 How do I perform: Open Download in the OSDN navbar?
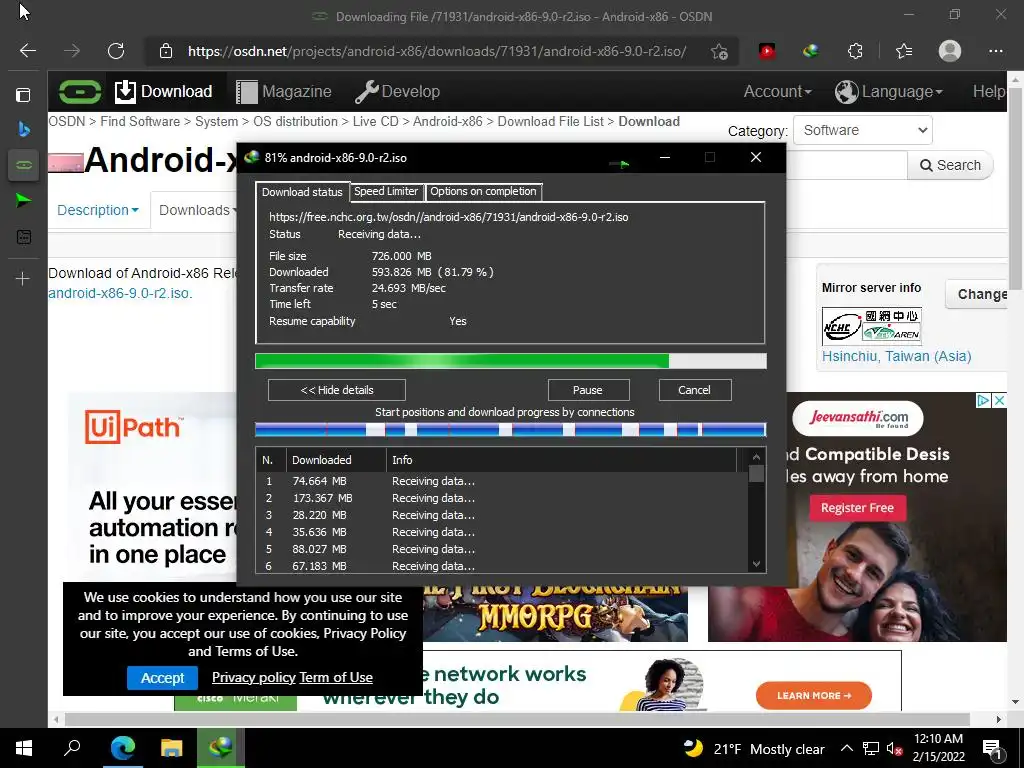pos(163,91)
